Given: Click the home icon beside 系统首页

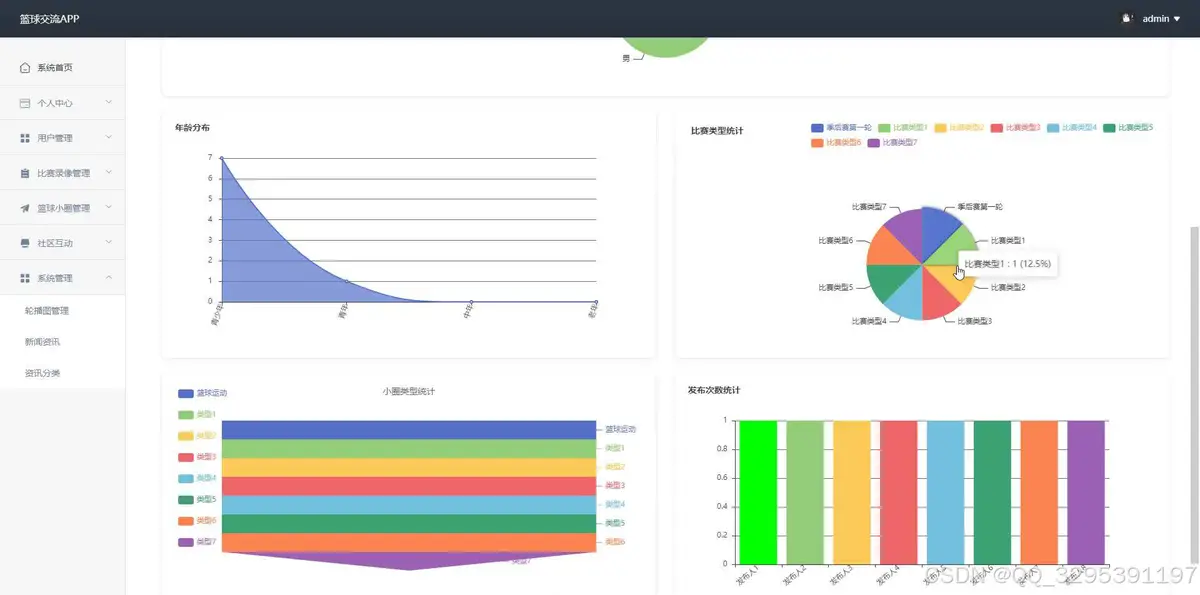Looking at the screenshot, I should 25,68.
